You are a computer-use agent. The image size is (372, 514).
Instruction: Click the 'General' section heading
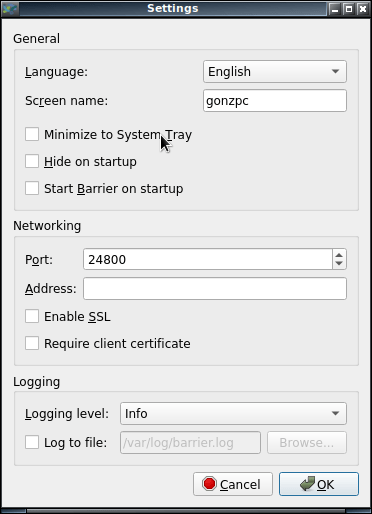[x=37, y=39]
